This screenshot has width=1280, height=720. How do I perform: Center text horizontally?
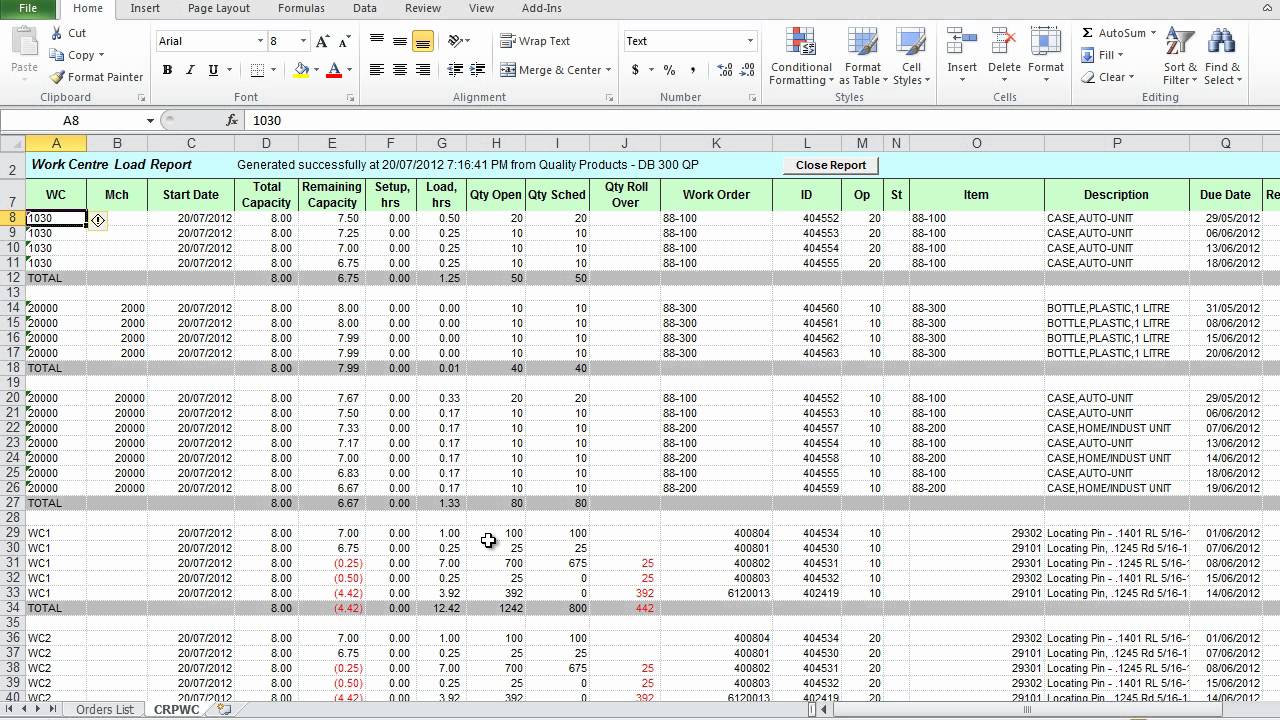pos(400,70)
